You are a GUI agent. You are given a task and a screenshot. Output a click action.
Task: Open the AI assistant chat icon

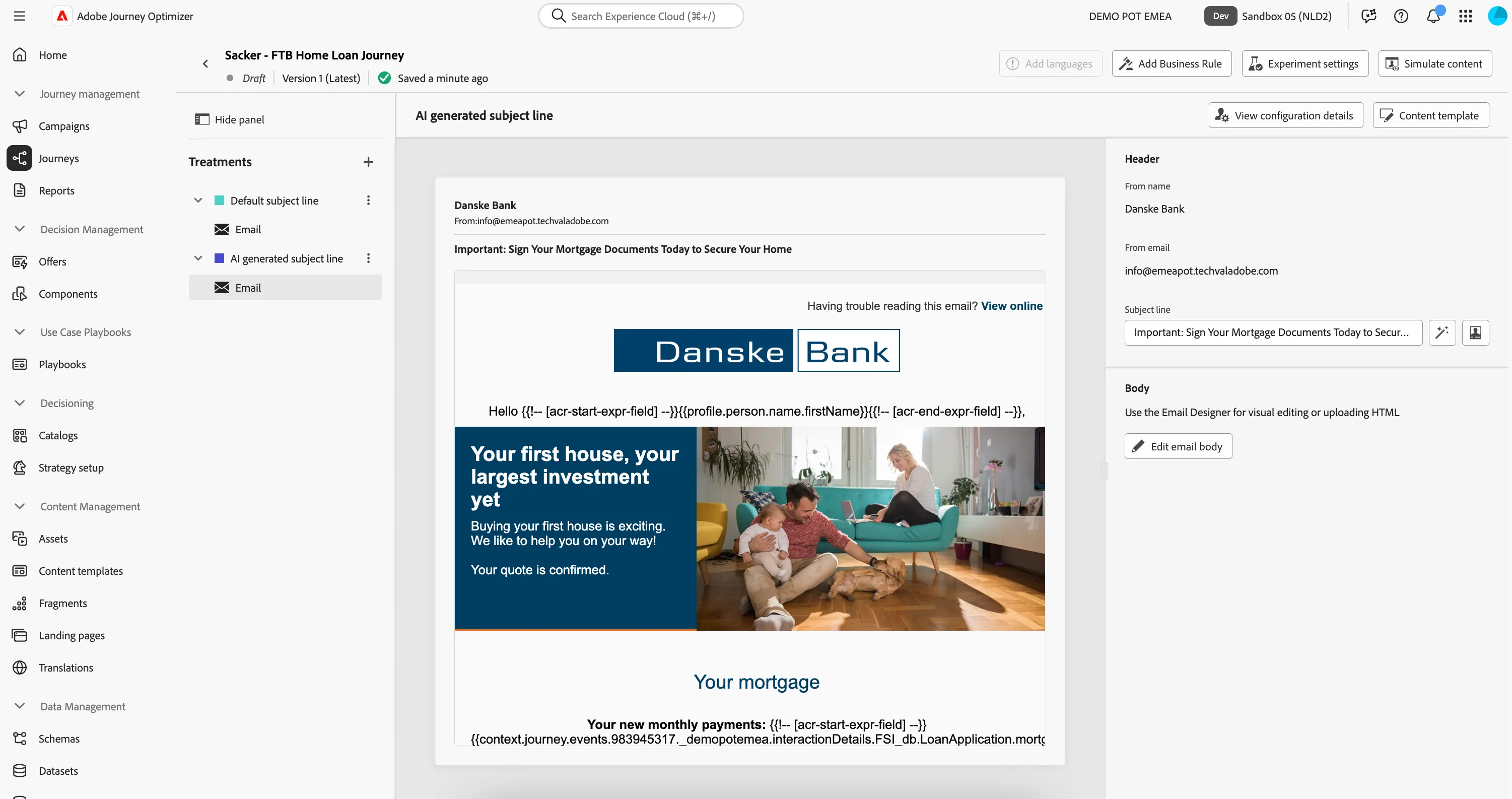pyautogui.click(x=1368, y=16)
